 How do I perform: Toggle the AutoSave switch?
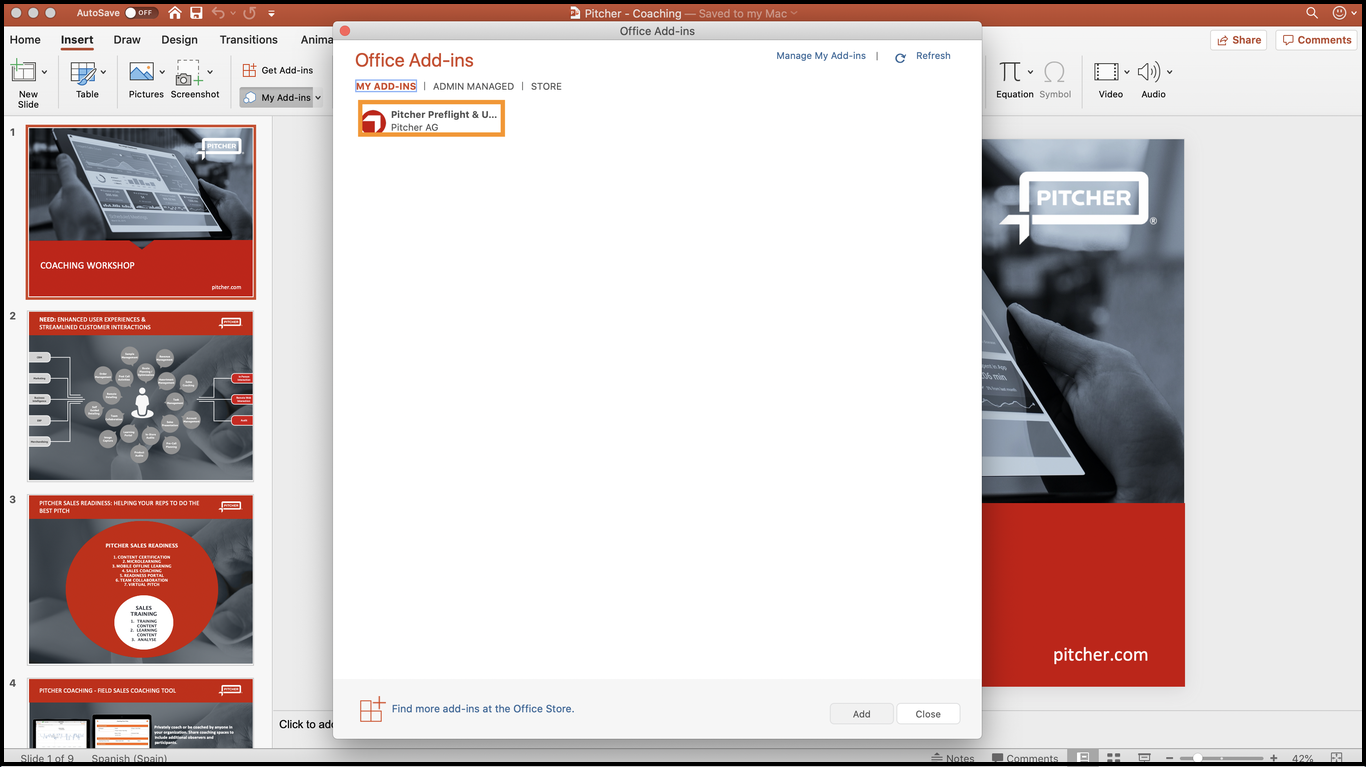[141, 13]
